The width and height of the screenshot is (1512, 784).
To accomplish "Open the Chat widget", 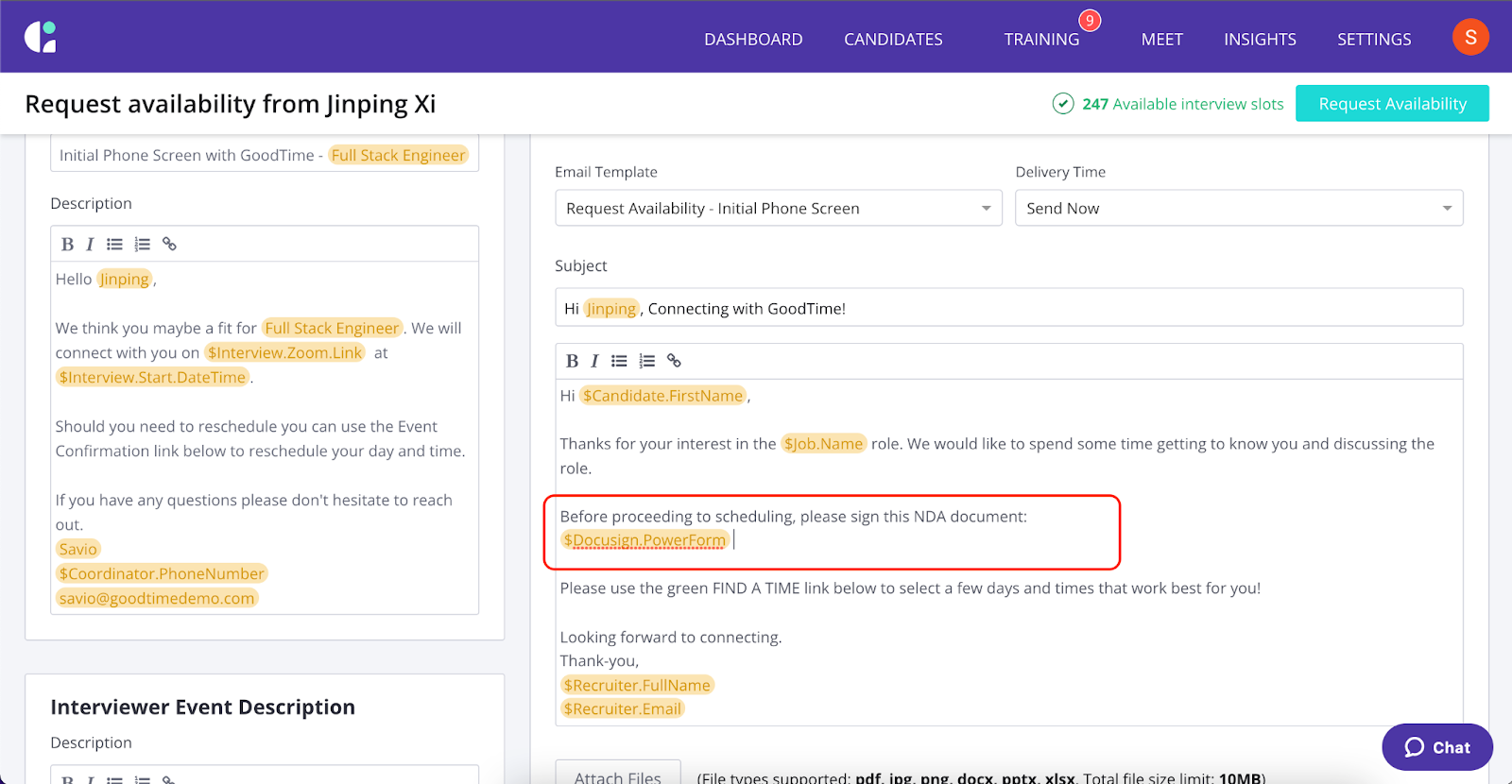I will tap(1436, 747).
